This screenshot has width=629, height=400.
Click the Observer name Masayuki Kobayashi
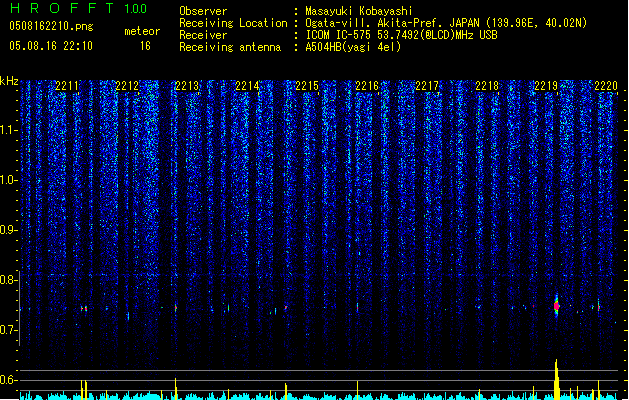click(x=359, y=11)
